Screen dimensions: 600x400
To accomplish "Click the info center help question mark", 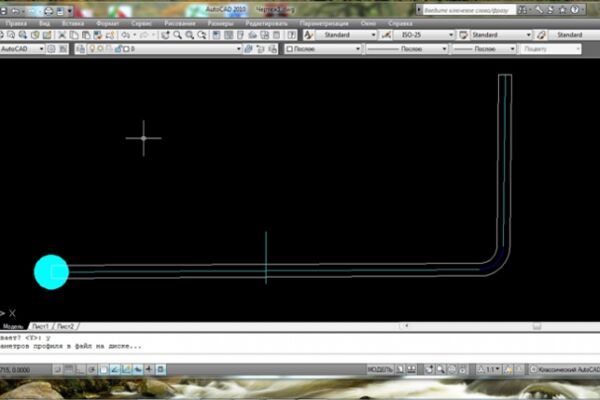I will pyautogui.click(x=575, y=10).
